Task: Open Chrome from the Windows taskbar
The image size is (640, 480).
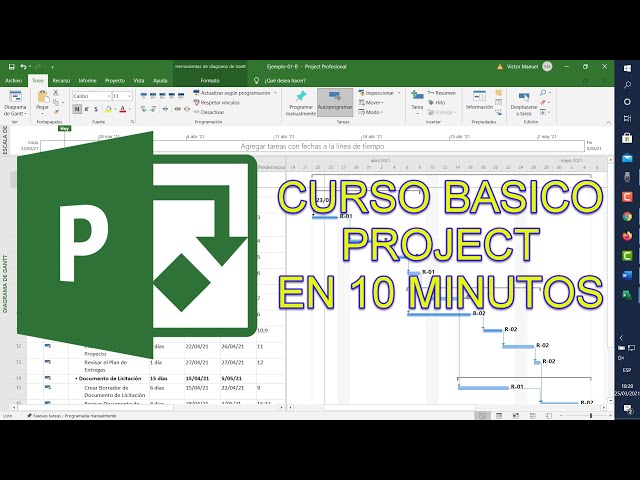Action: 627,216
